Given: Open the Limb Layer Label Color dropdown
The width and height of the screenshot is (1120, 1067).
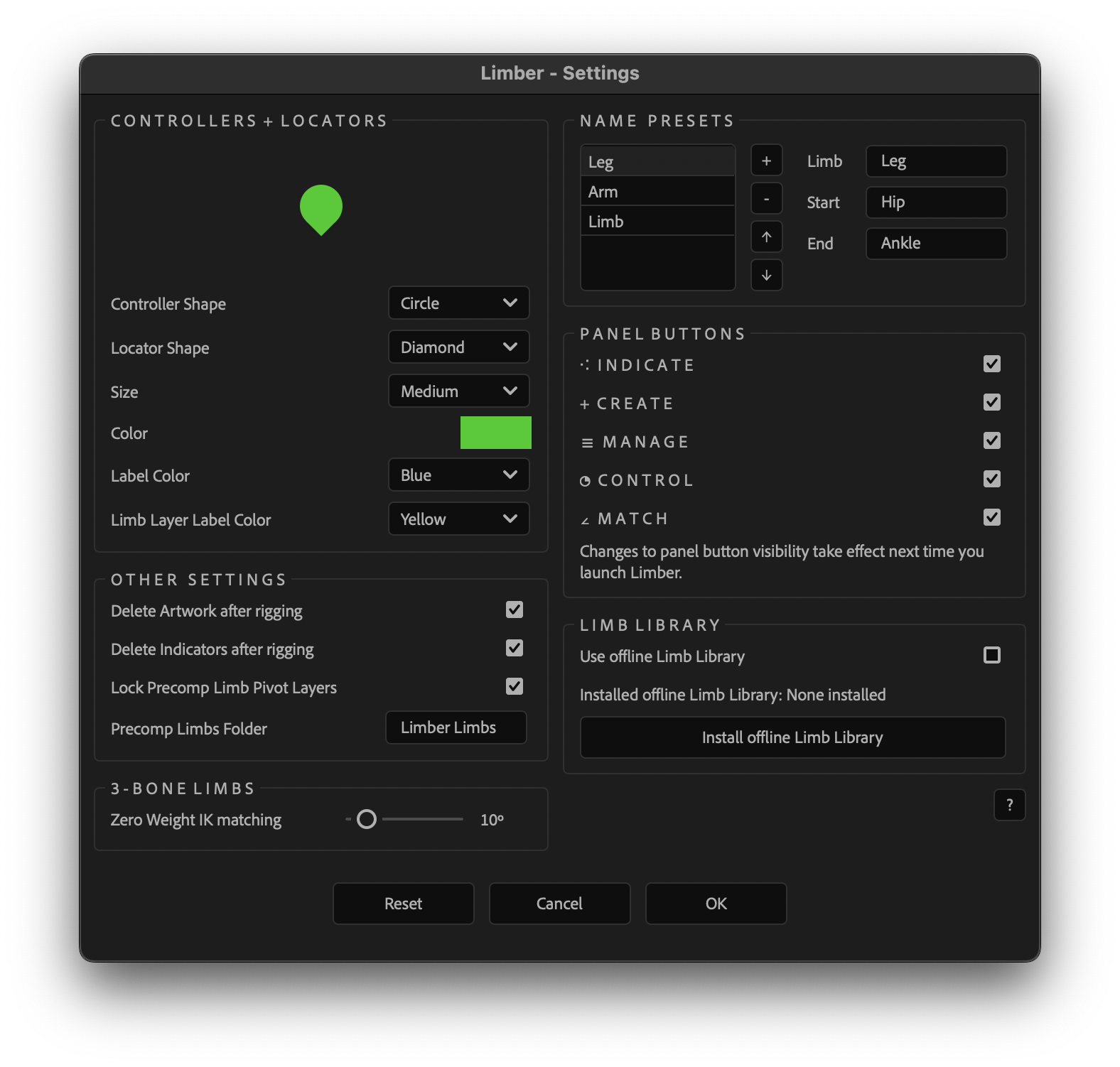Looking at the screenshot, I should pyautogui.click(x=458, y=519).
